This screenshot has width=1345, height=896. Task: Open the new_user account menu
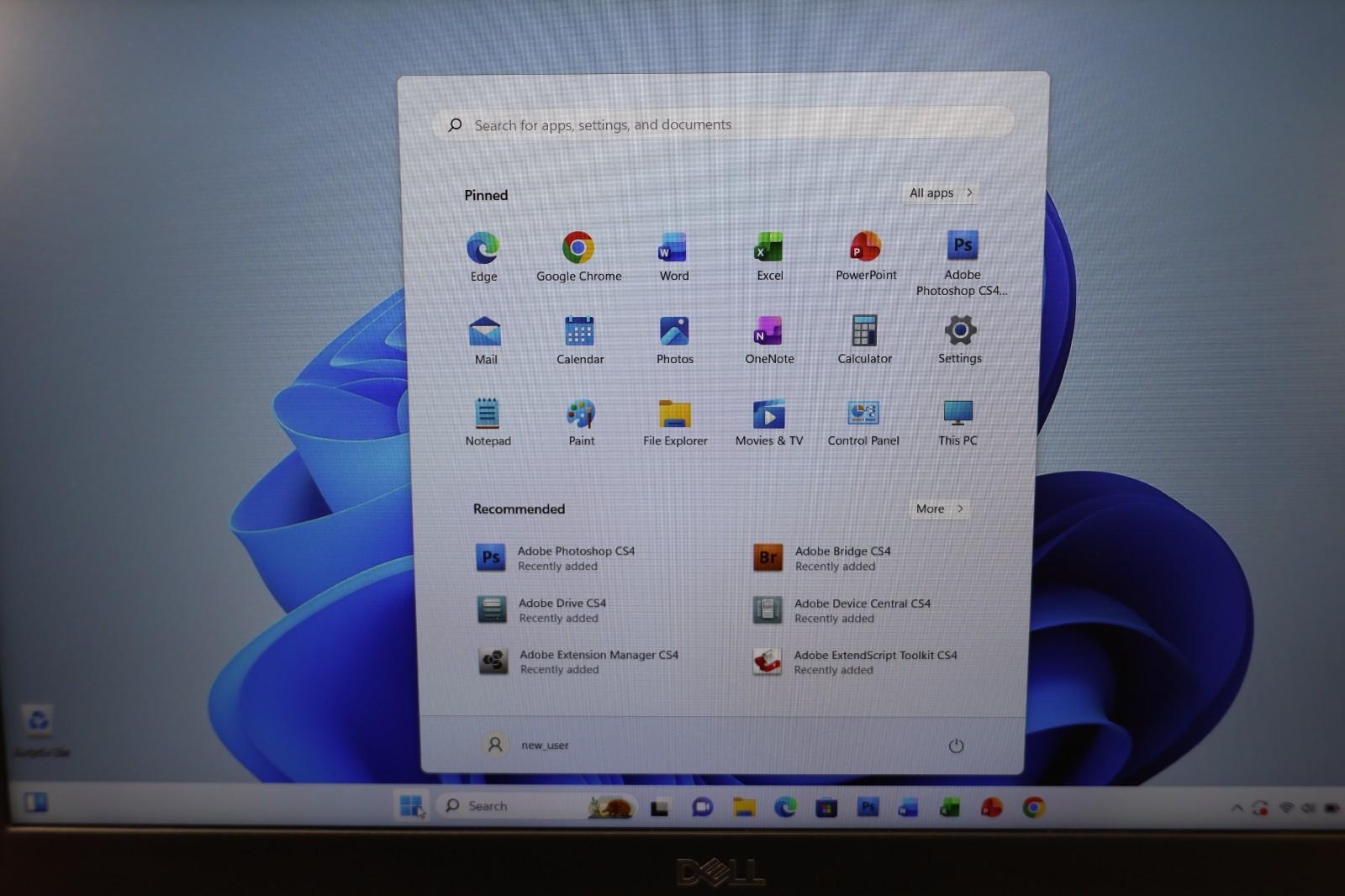[x=526, y=745]
